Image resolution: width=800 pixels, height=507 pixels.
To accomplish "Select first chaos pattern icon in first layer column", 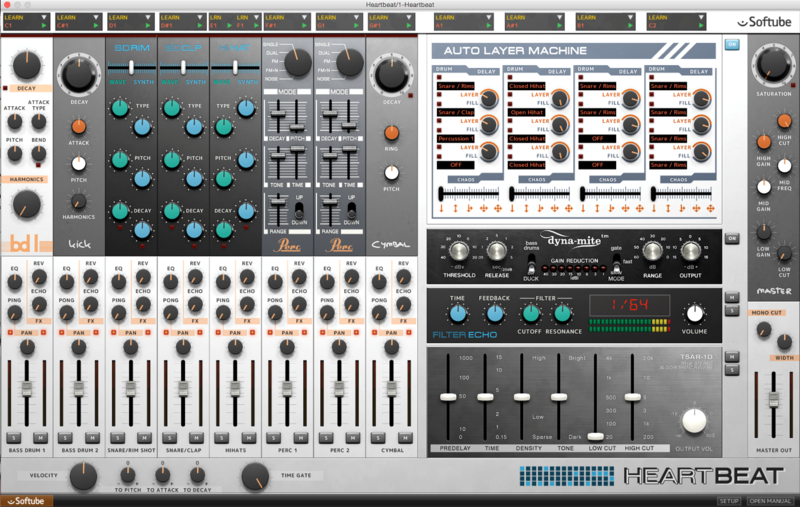I will pyautogui.click(x=441, y=208).
